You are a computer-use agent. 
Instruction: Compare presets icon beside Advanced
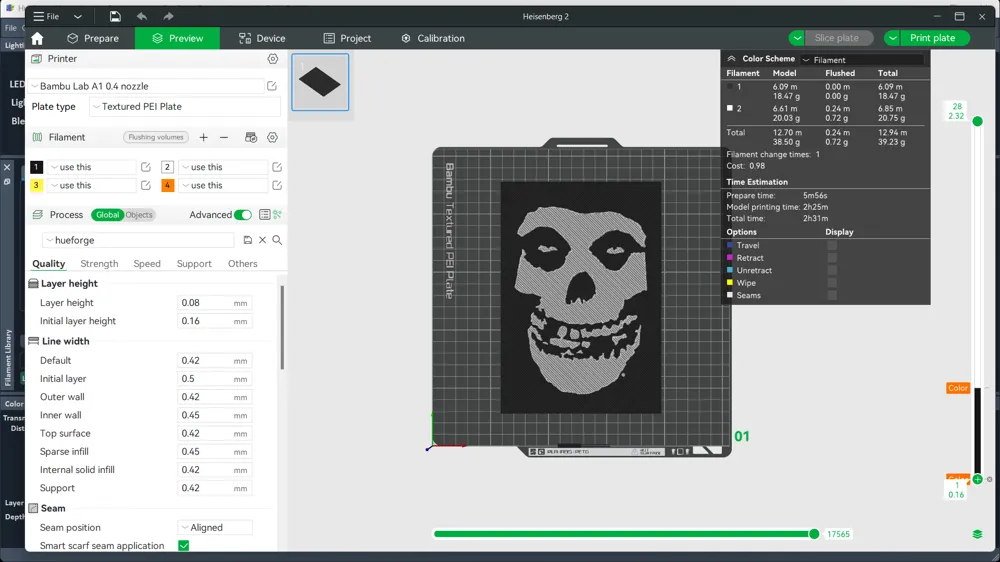tap(277, 215)
